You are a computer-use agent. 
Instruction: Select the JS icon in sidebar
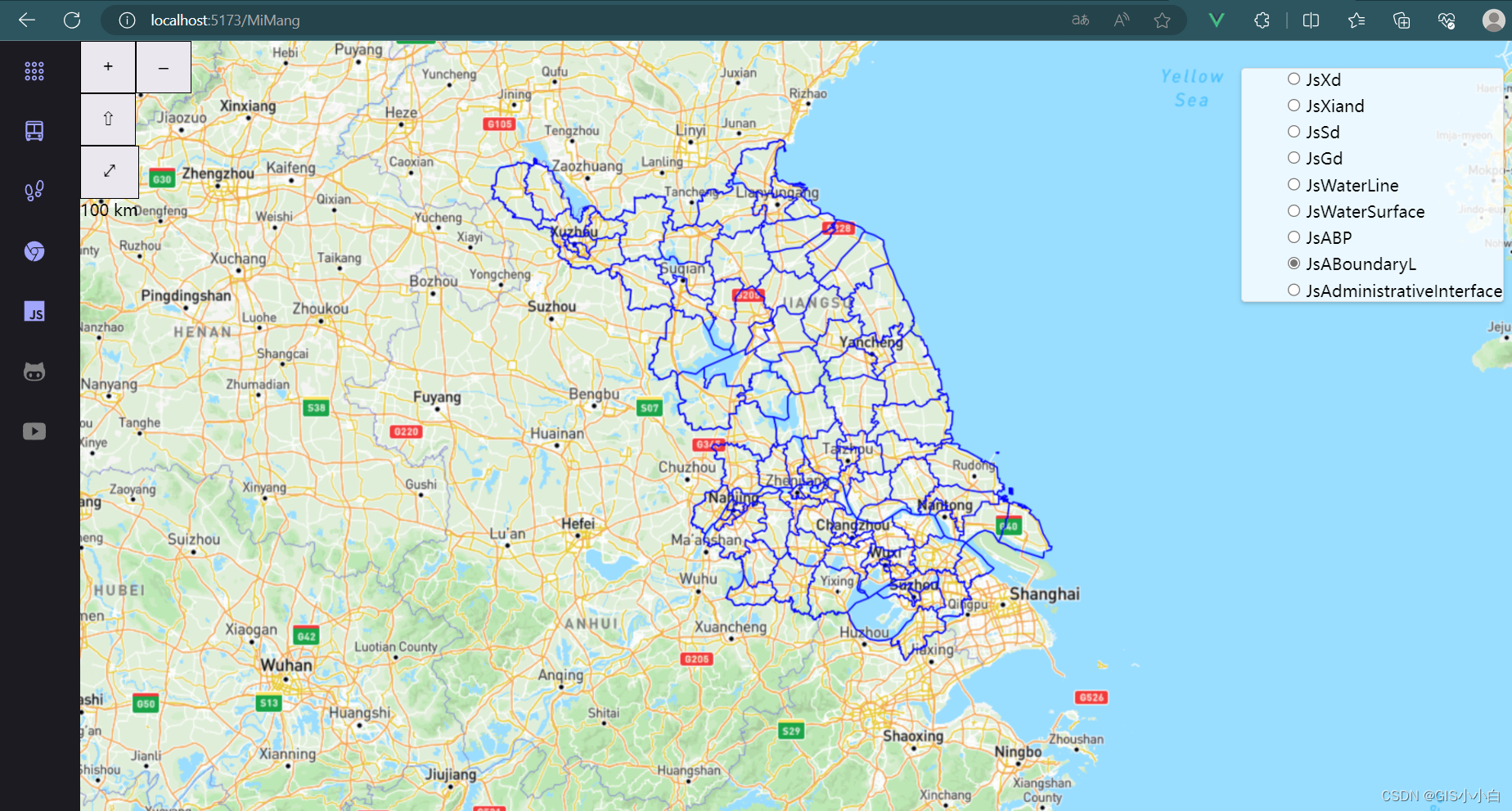coord(34,312)
